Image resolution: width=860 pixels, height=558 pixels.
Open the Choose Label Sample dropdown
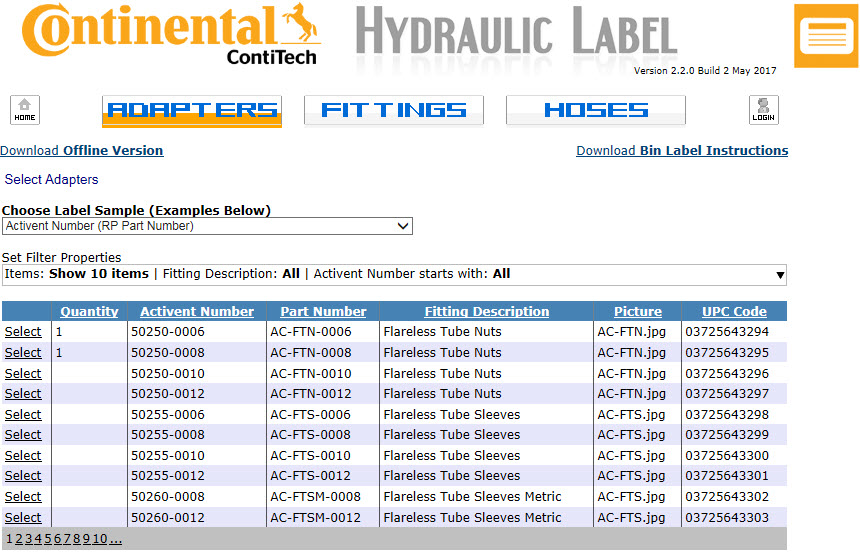[x=207, y=226]
